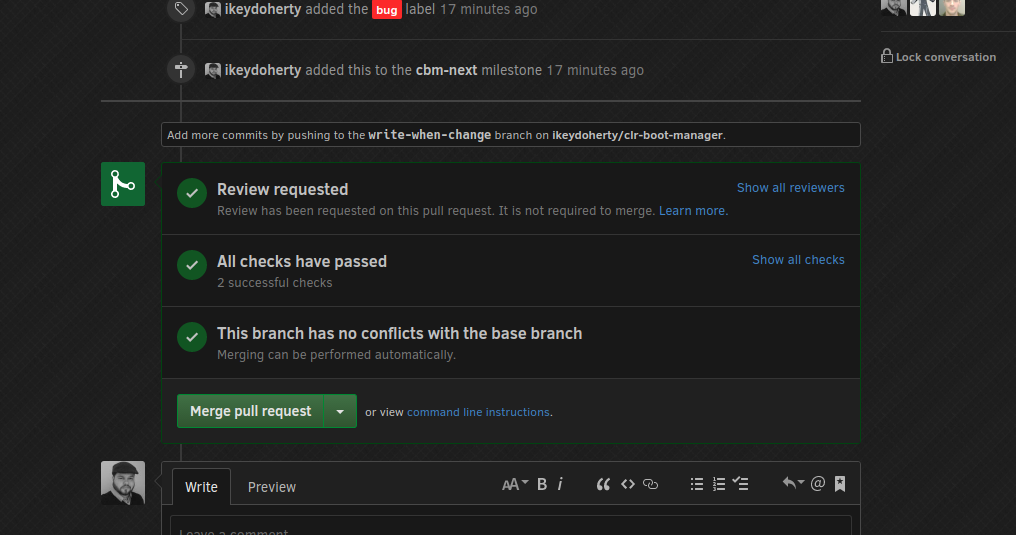Click the no conflicts checkmark icon
This screenshot has height=535, width=1016.
[x=192, y=337]
